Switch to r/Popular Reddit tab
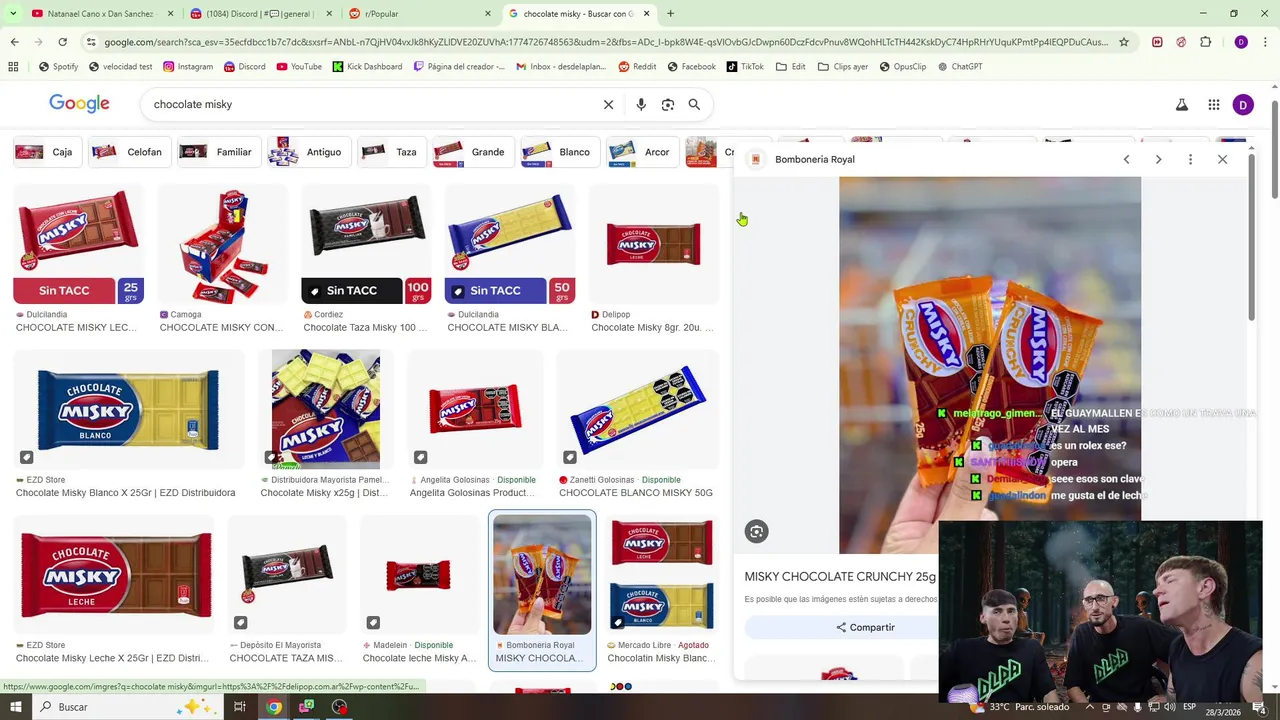The width and height of the screenshot is (1280, 720). click(x=420, y=14)
